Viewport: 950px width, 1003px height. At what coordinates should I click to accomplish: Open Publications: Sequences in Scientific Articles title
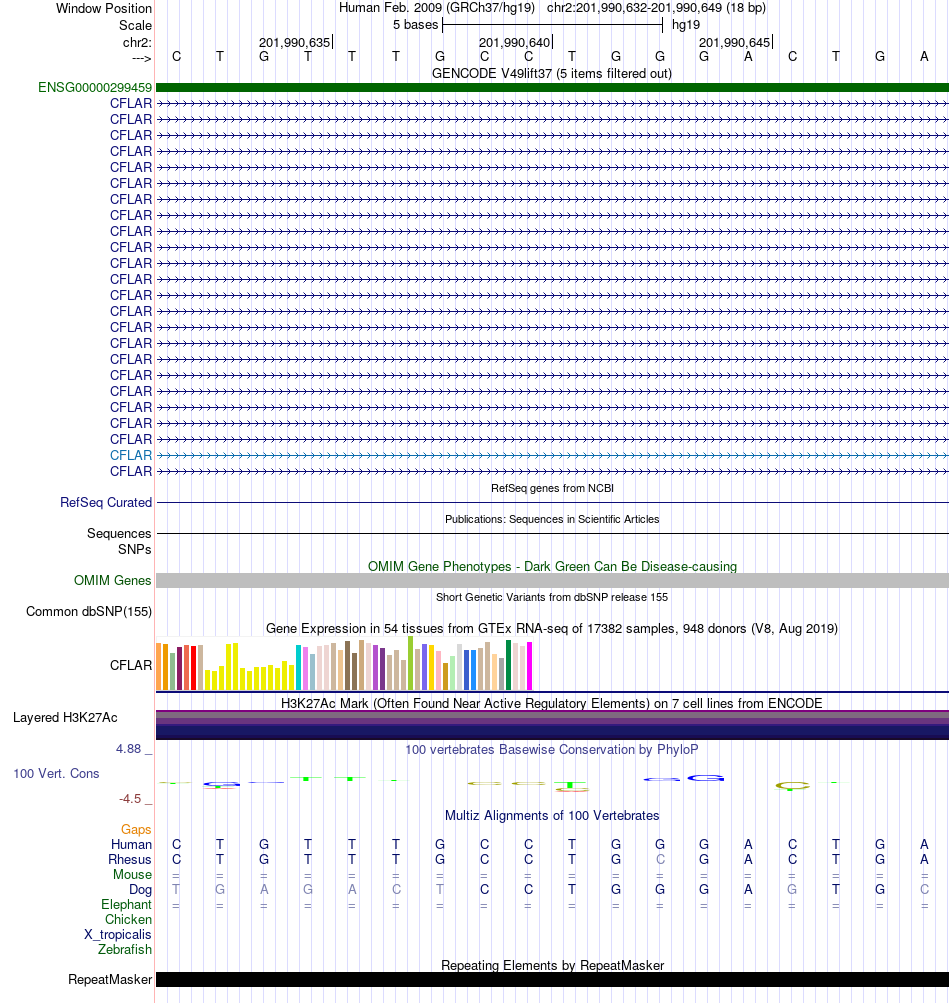552,519
